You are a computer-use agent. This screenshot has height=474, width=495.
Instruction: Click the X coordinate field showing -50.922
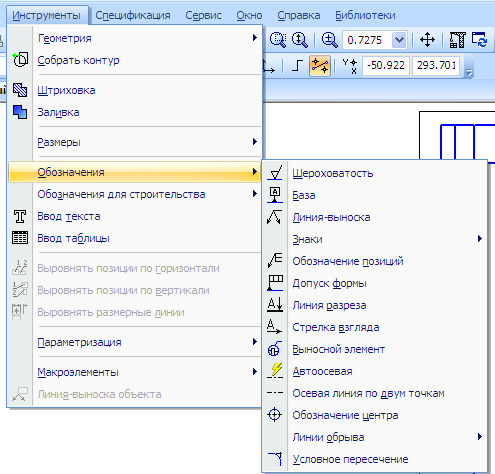point(386,65)
